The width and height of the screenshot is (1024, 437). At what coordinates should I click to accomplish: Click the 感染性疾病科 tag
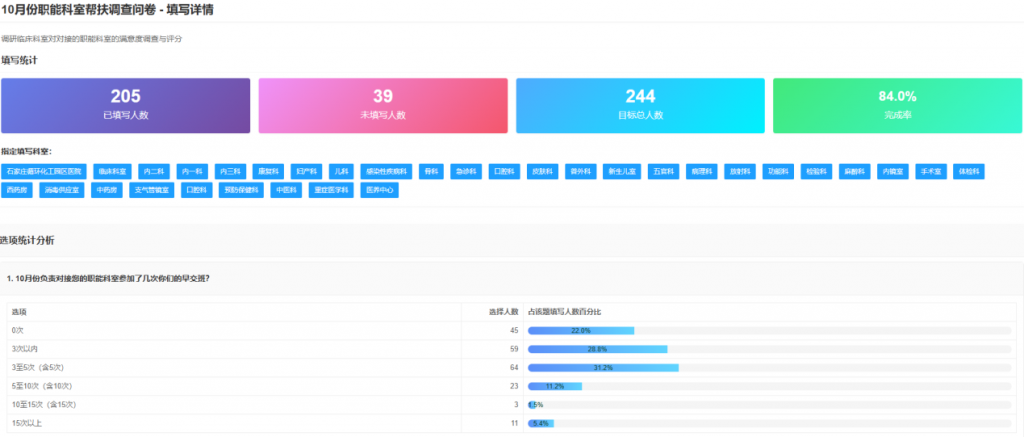pos(385,171)
